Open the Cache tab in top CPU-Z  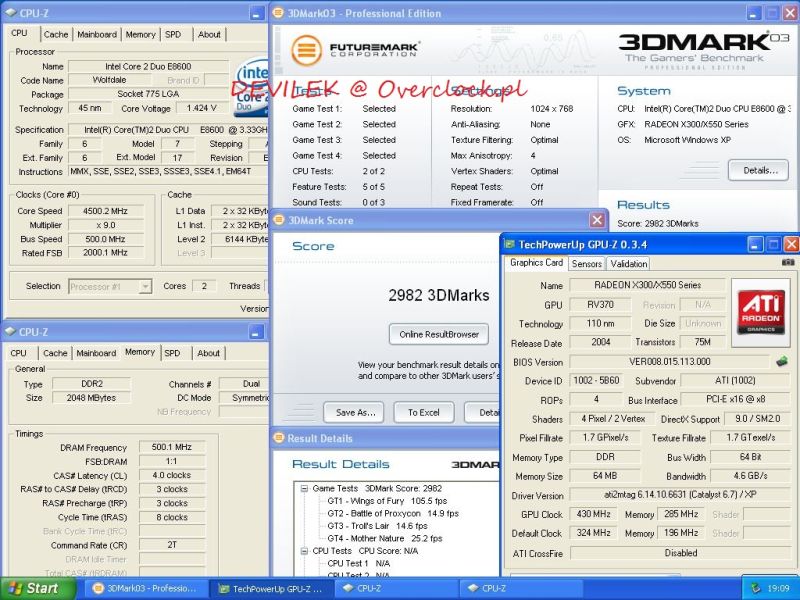pyautogui.click(x=56, y=35)
